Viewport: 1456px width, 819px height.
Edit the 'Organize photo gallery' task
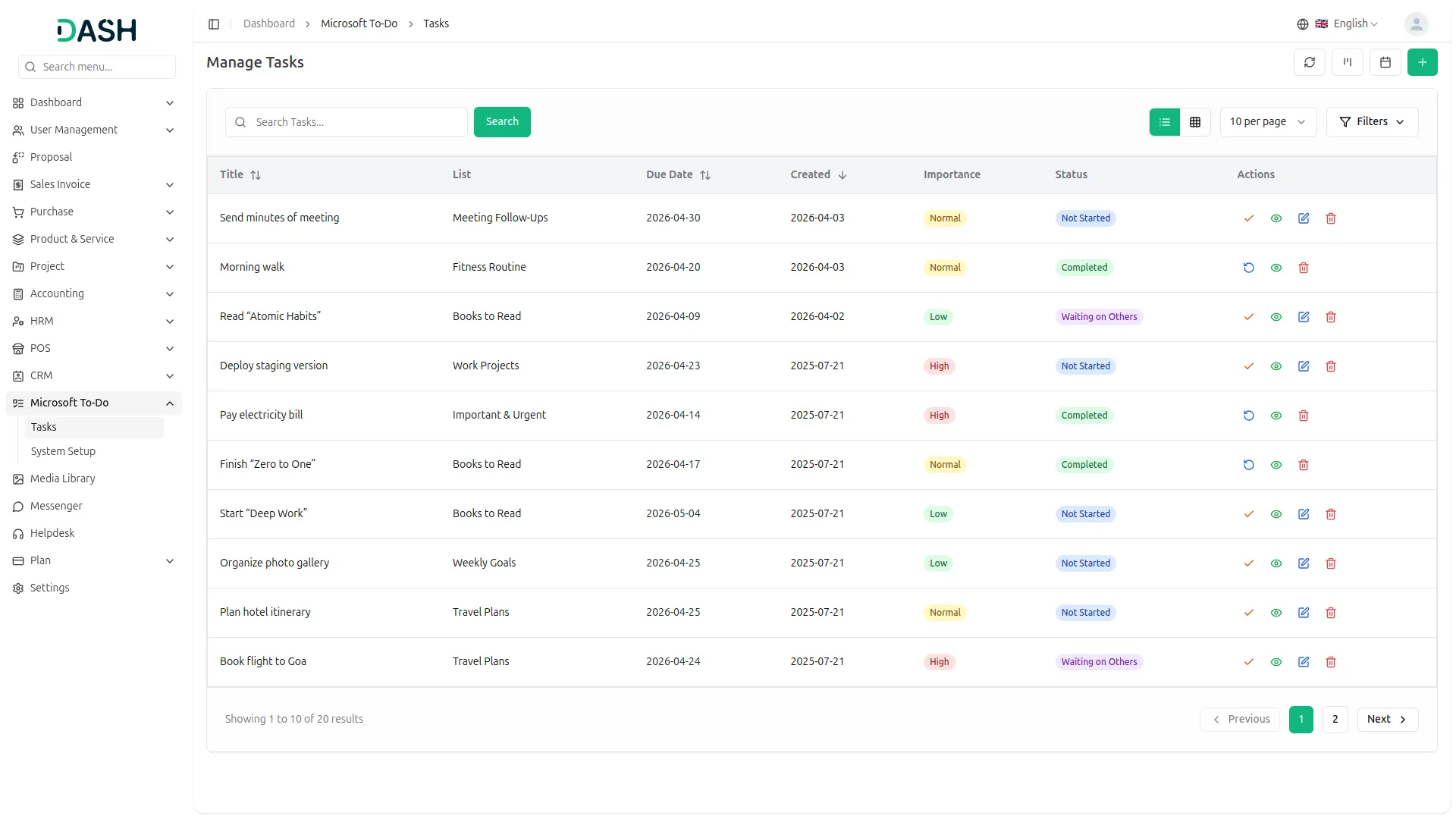[x=1303, y=563]
